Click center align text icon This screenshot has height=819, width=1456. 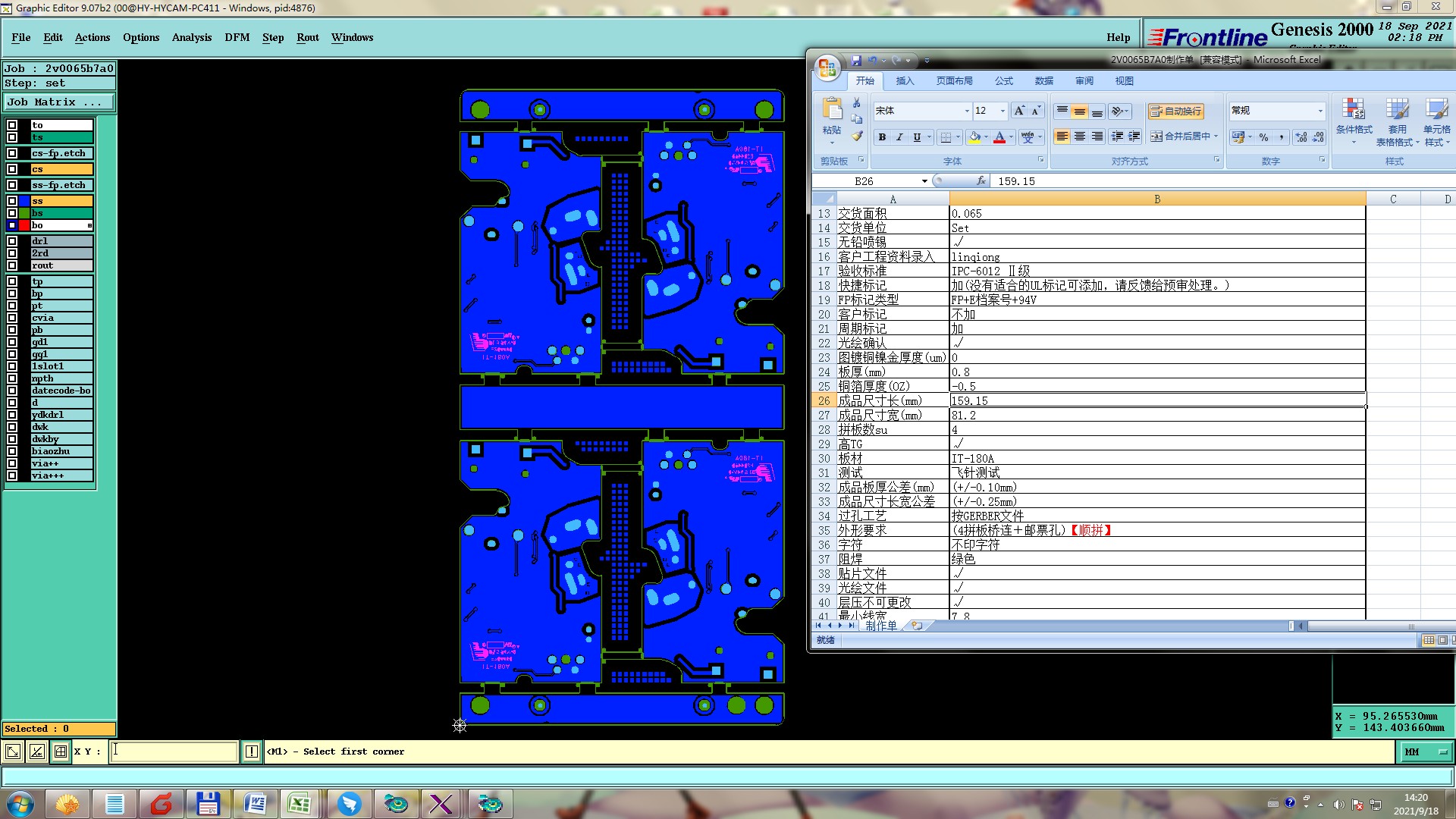[x=1079, y=136]
